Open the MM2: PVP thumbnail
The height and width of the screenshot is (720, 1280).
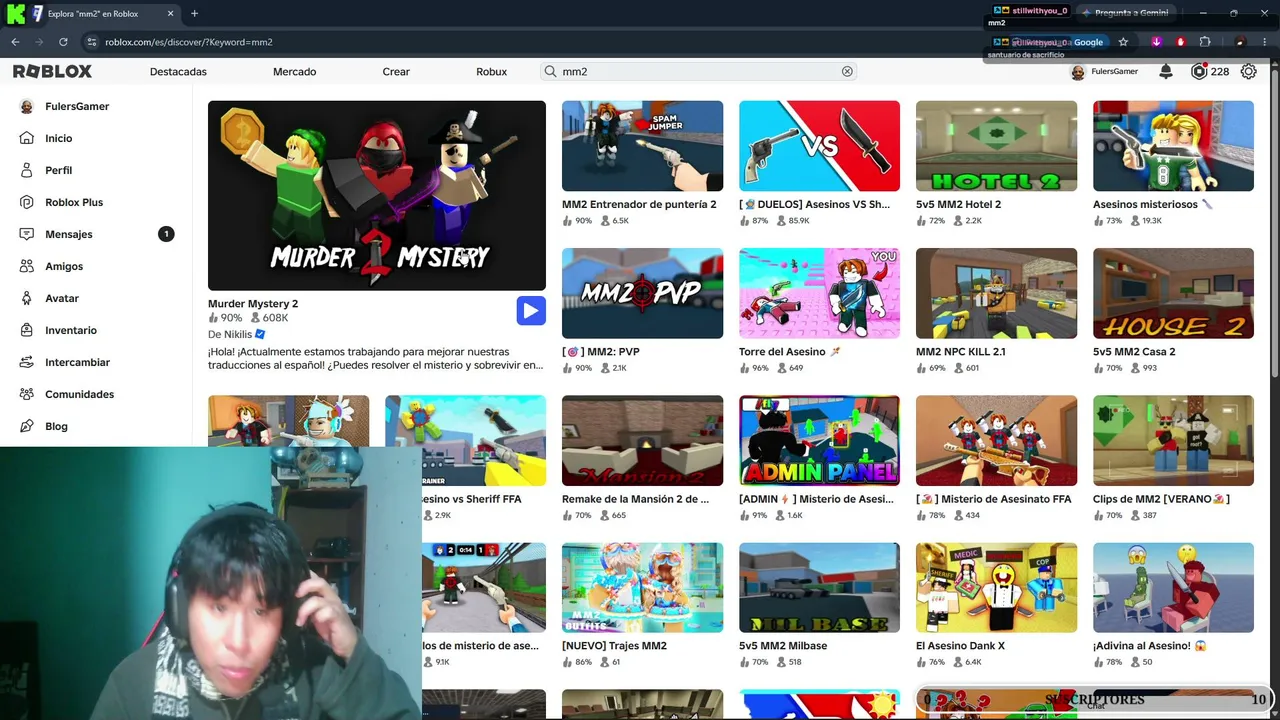(x=642, y=293)
